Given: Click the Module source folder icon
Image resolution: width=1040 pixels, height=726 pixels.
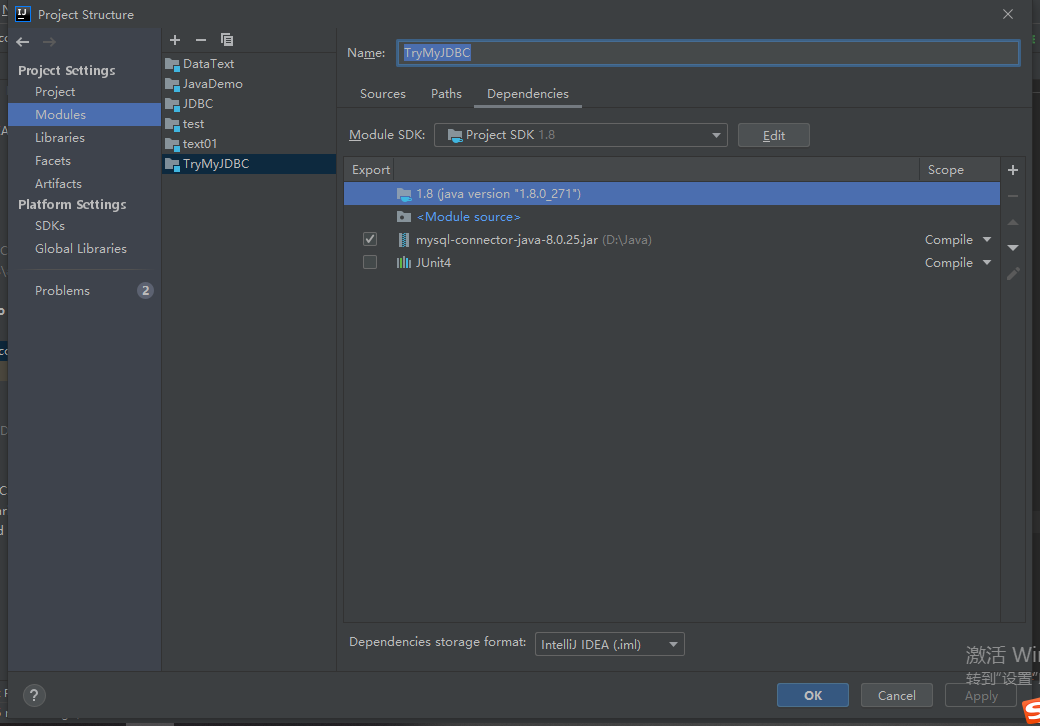Looking at the screenshot, I should 403,217.
